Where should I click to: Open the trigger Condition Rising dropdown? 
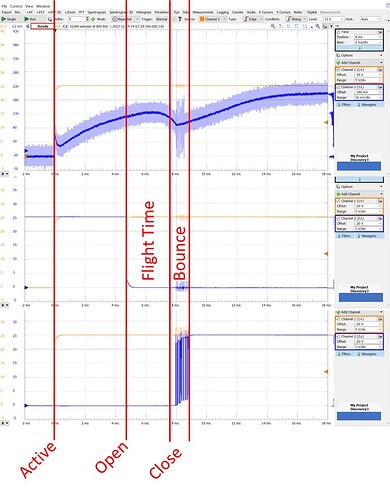pos(296,19)
